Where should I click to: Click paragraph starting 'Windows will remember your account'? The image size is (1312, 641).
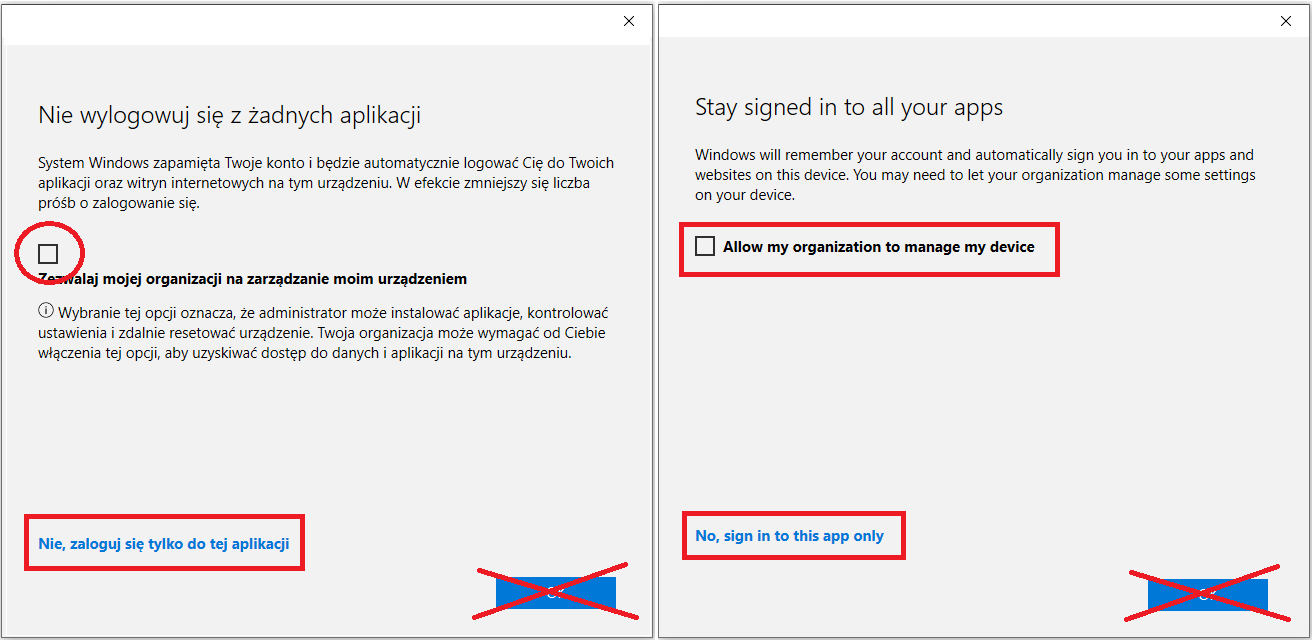pos(975,175)
